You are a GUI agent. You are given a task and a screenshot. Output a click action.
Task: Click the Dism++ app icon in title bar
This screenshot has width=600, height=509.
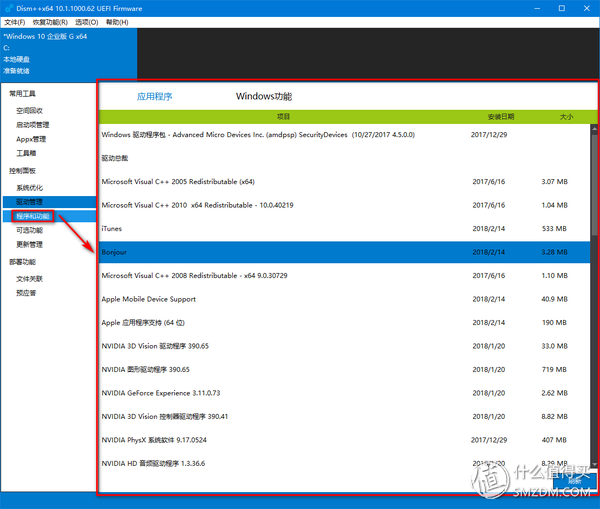click(9, 8)
